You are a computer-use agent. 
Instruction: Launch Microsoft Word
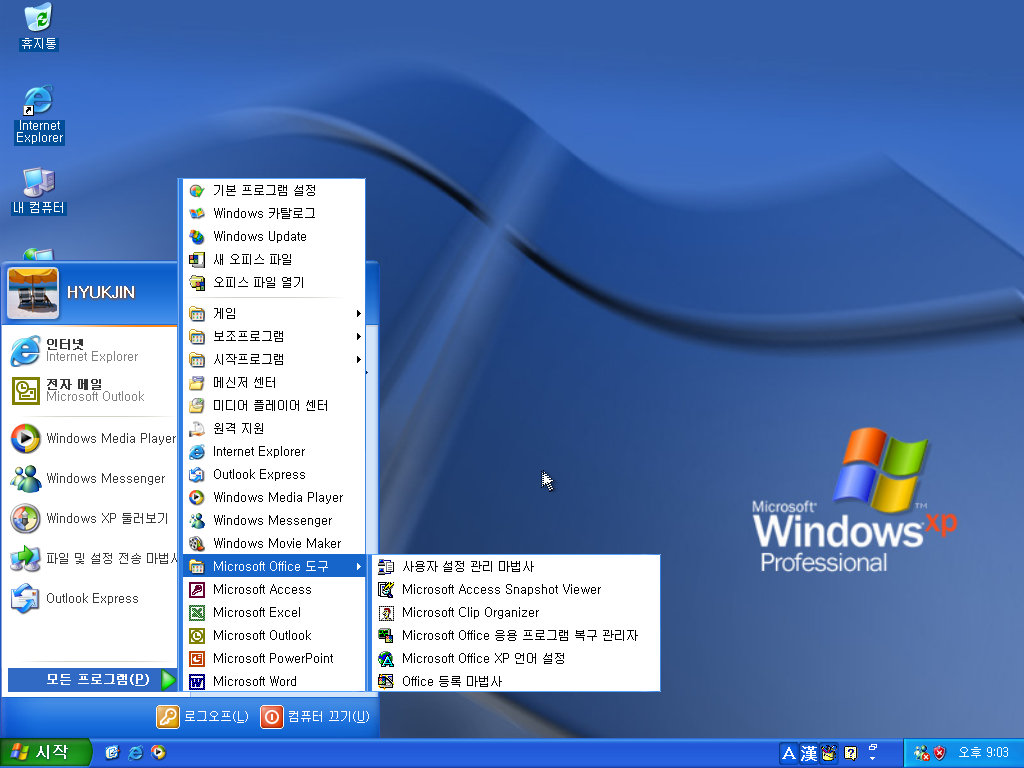point(274,681)
